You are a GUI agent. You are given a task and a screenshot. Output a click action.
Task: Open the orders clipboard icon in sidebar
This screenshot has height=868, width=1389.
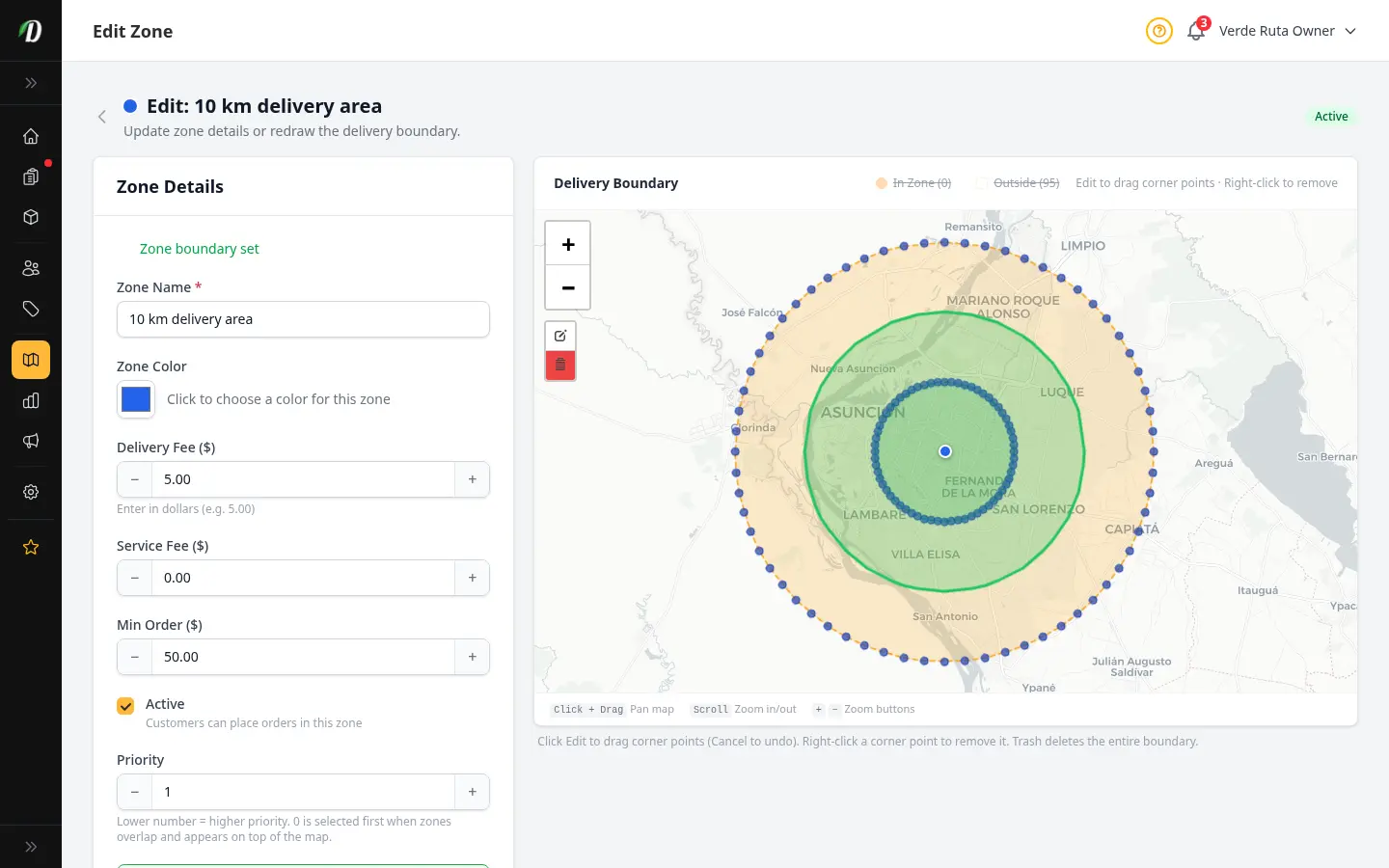pyautogui.click(x=31, y=176)
